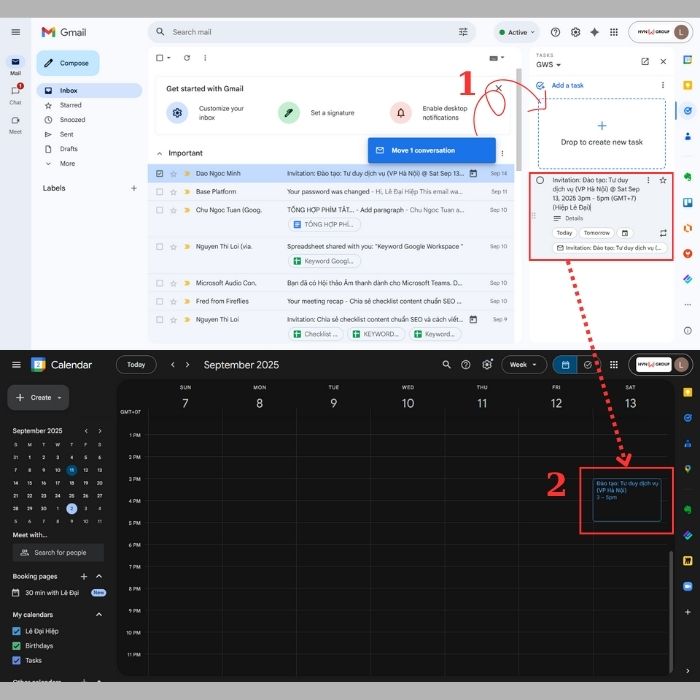Screen dimensions: 700x700
Task: Go to previous week in Calendar
Action: point(173,365)
